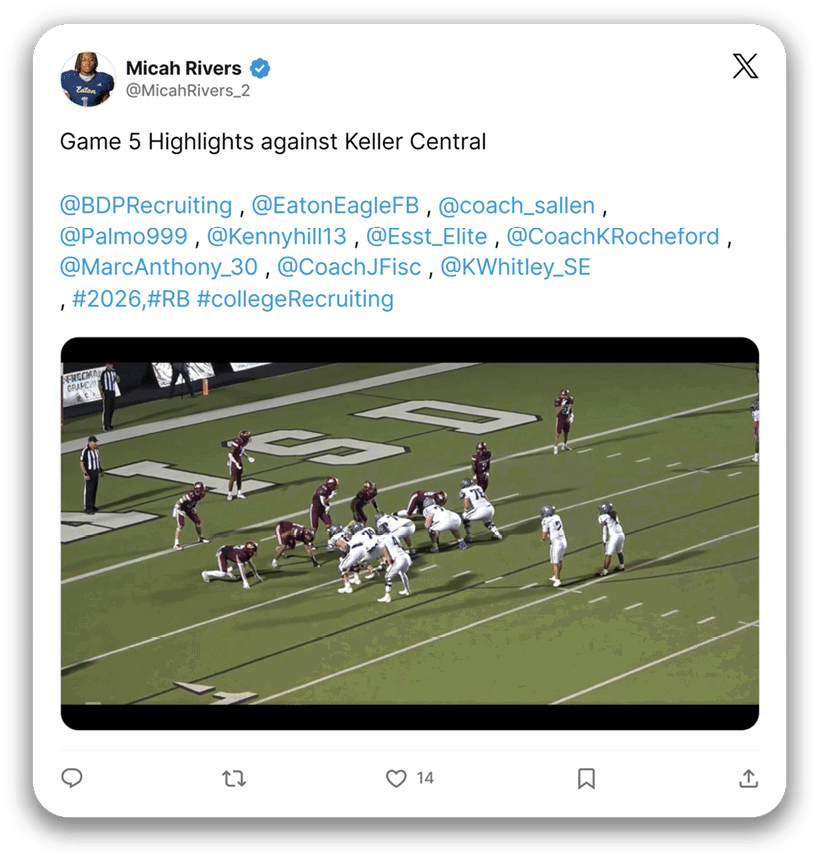
Task: Open the @EatonEagleFB mention
Action: 335,205
